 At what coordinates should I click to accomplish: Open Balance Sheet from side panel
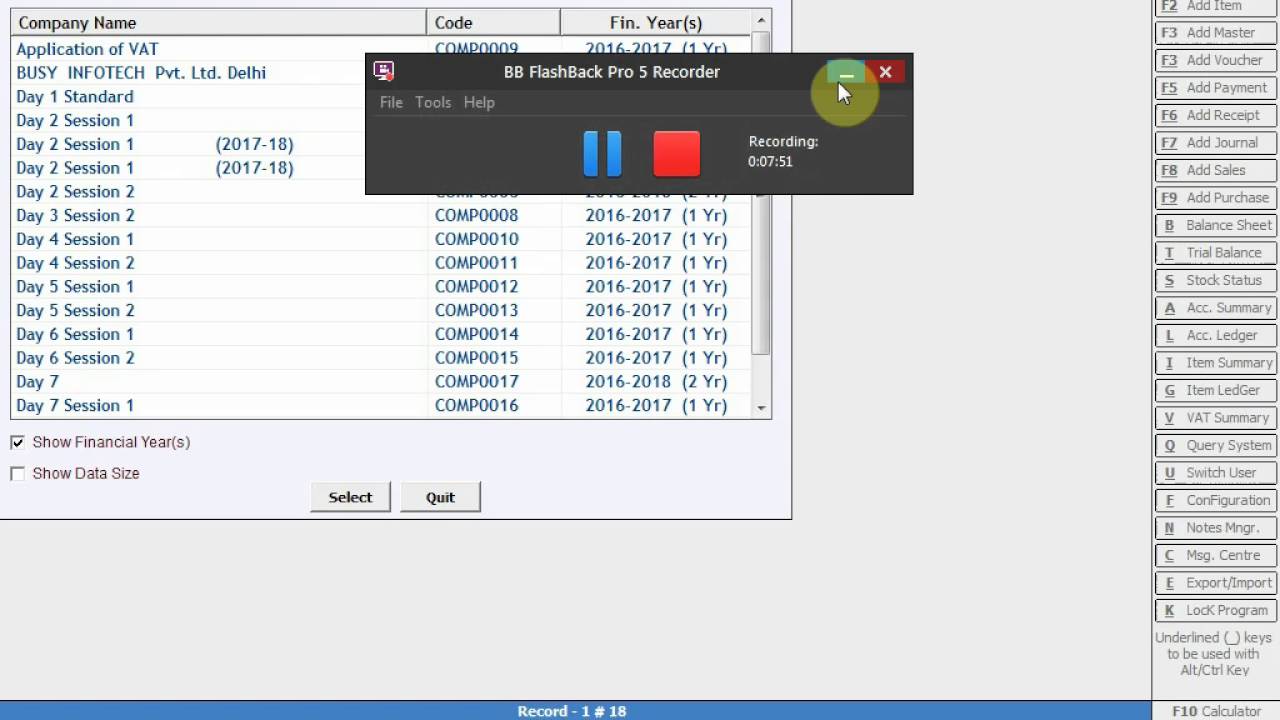1216,225
